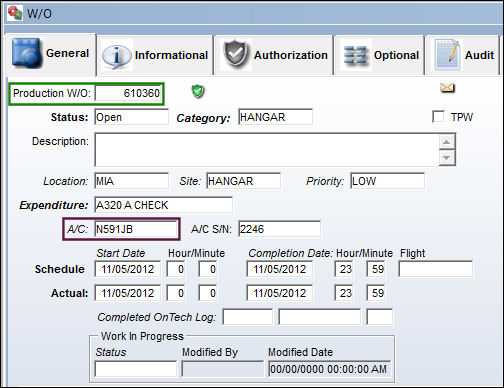The height and width of the screenshot is (388, 504).
Task: Switch to the Authorization tab
Action: pos(274,55)
